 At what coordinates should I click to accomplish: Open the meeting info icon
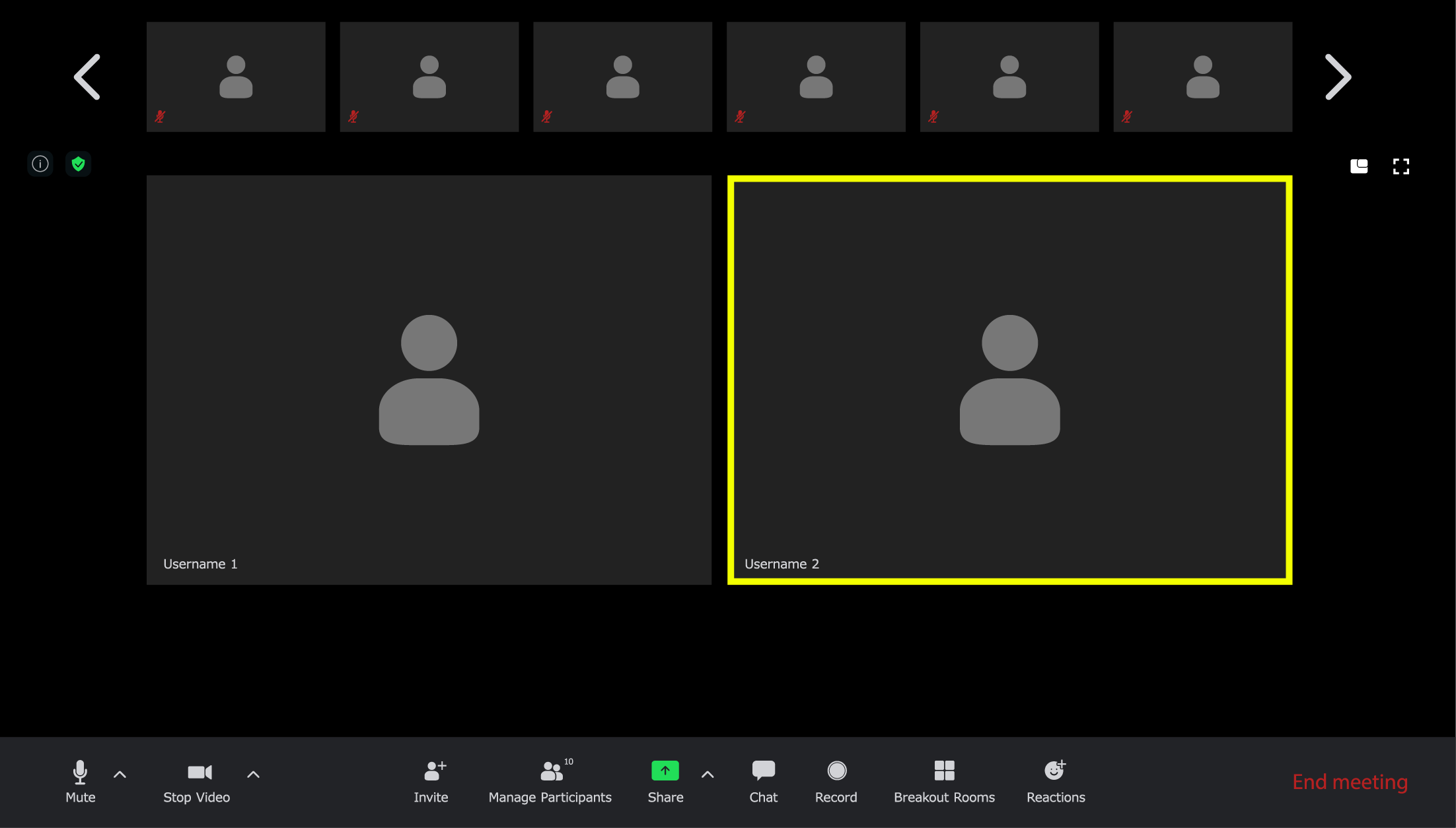[40, 164]
